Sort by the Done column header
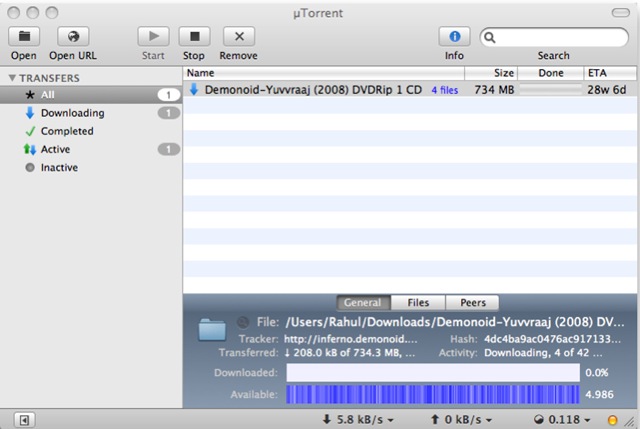This screenshot has width=640, height=429. click(551, 73)
